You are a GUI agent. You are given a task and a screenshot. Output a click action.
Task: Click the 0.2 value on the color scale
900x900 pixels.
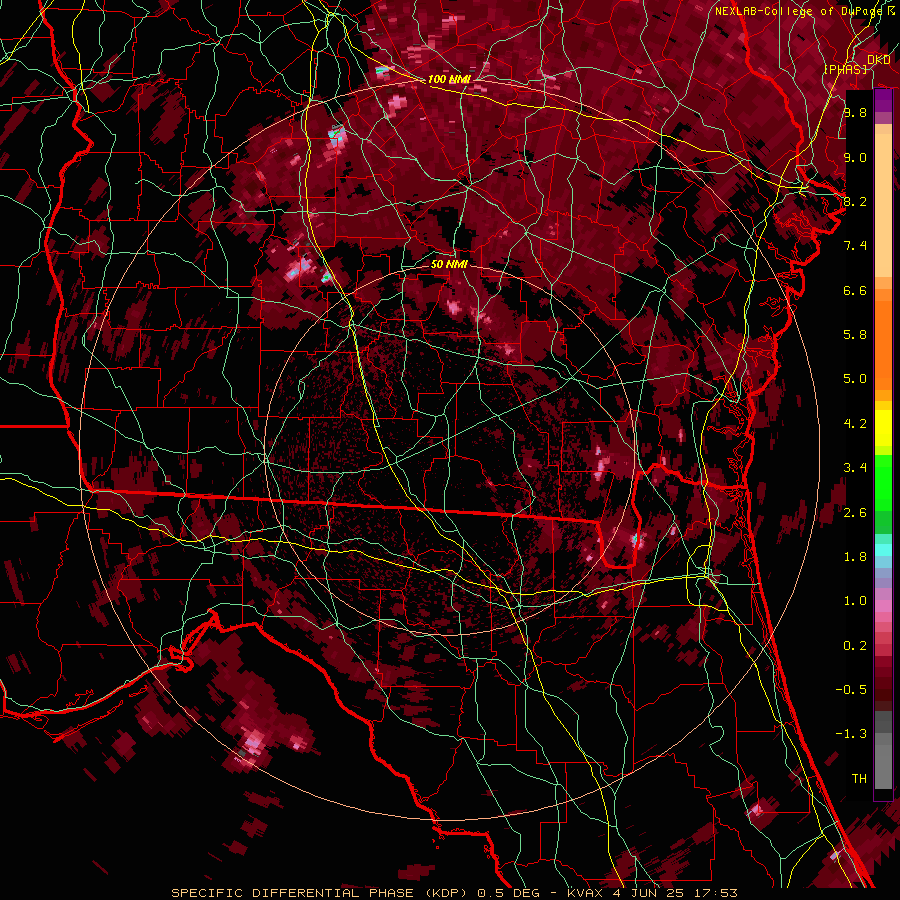click(x=855, y=646)
